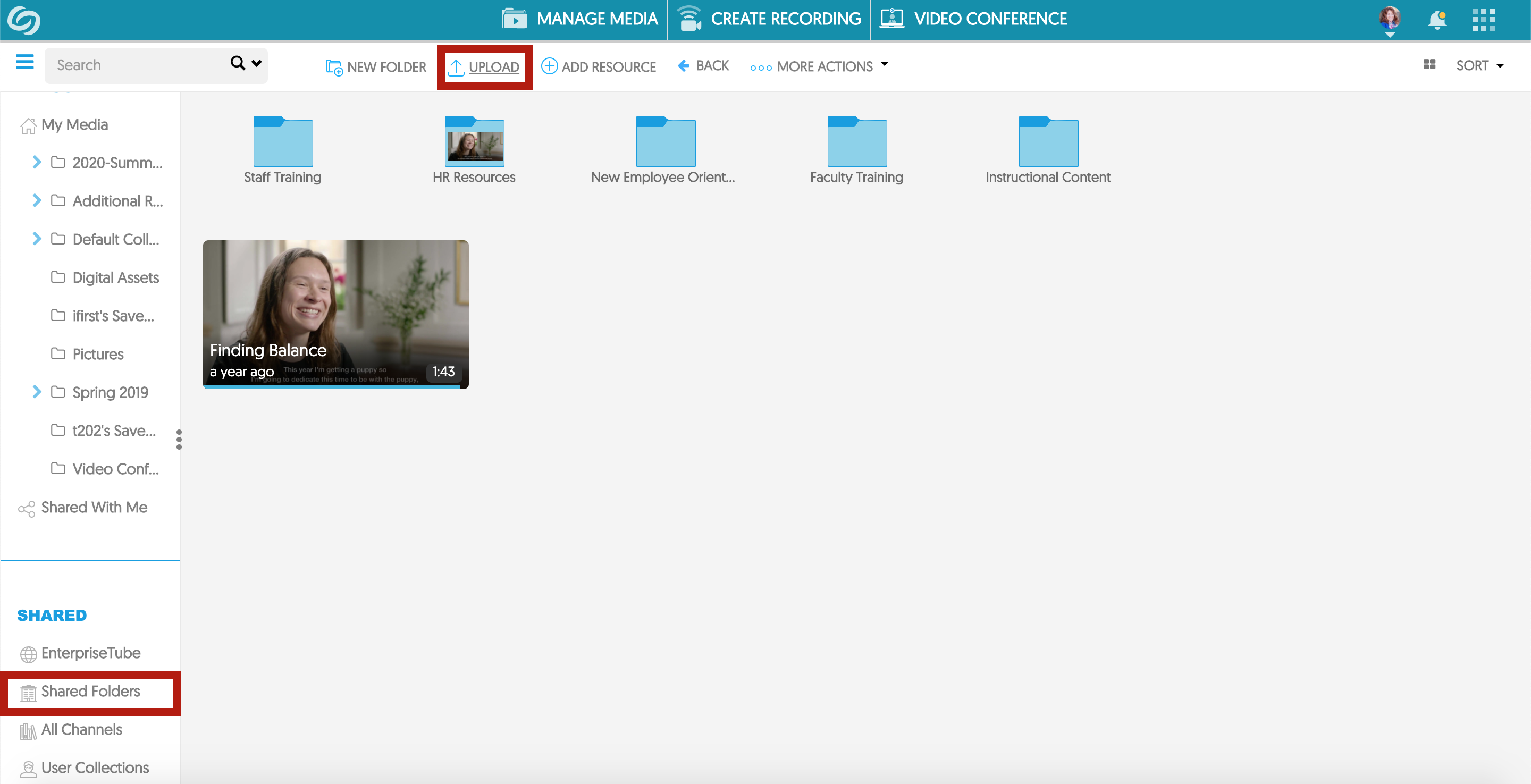The image size is (1531, 784).
Task: Click the New Folder button
Action: point(376,66)
